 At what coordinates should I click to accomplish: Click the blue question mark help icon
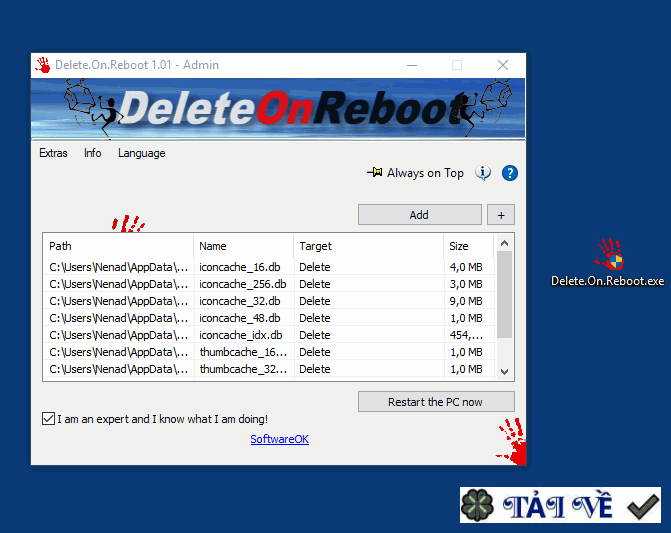[x=510, y=173]
